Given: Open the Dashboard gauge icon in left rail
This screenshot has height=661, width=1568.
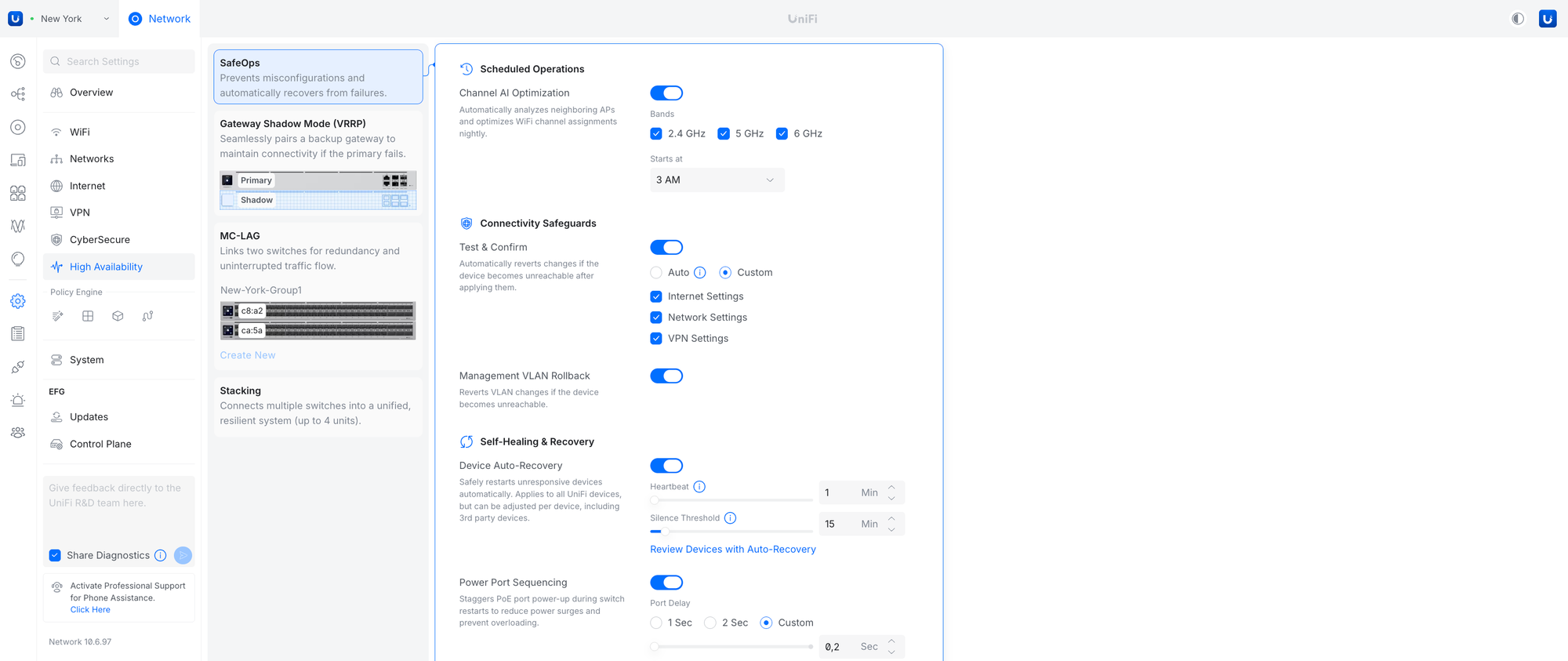Looking at the screenshot, I should point(18,61).
